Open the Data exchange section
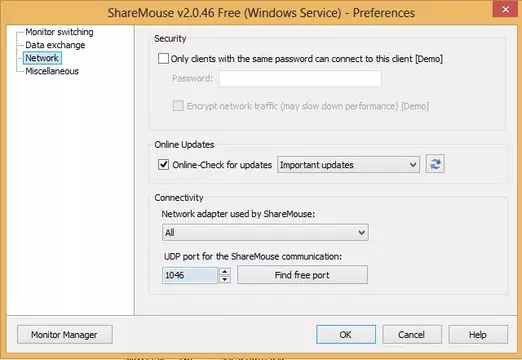Image resolution: width=522 pixels, height=360 pixels. click(x=55, y=45)
